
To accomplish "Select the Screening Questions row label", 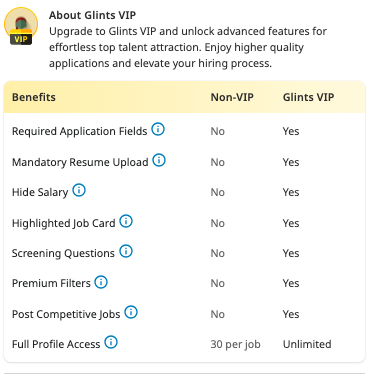I will [x=63, y=253].
